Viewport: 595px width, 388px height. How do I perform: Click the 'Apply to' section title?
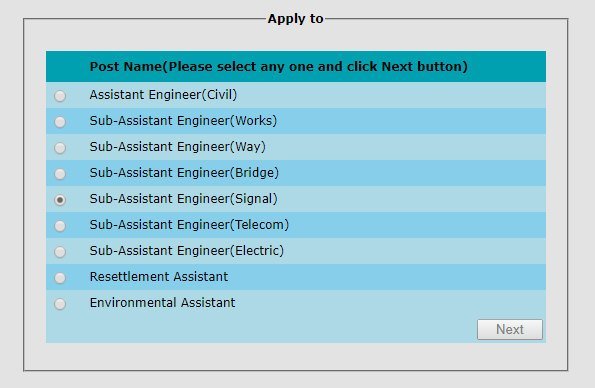tap(296, 19)
